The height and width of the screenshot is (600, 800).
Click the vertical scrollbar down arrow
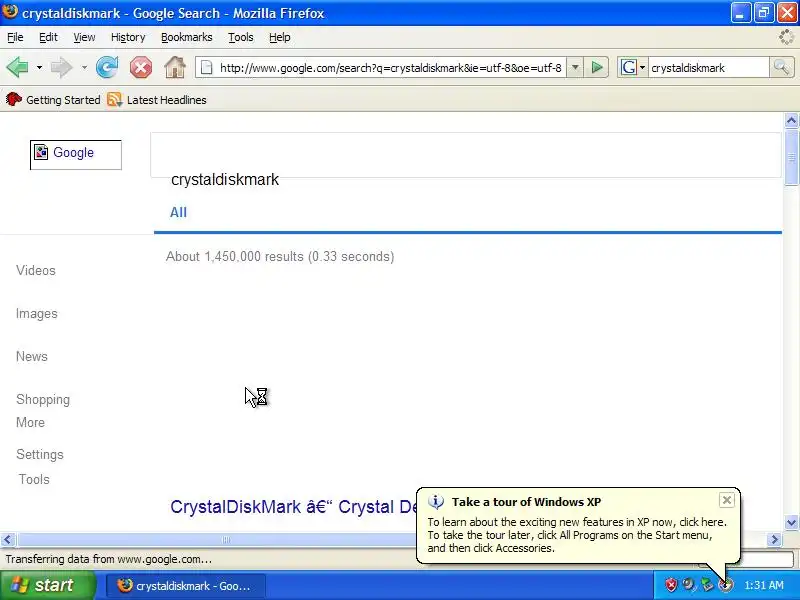[x=791, y=522]
